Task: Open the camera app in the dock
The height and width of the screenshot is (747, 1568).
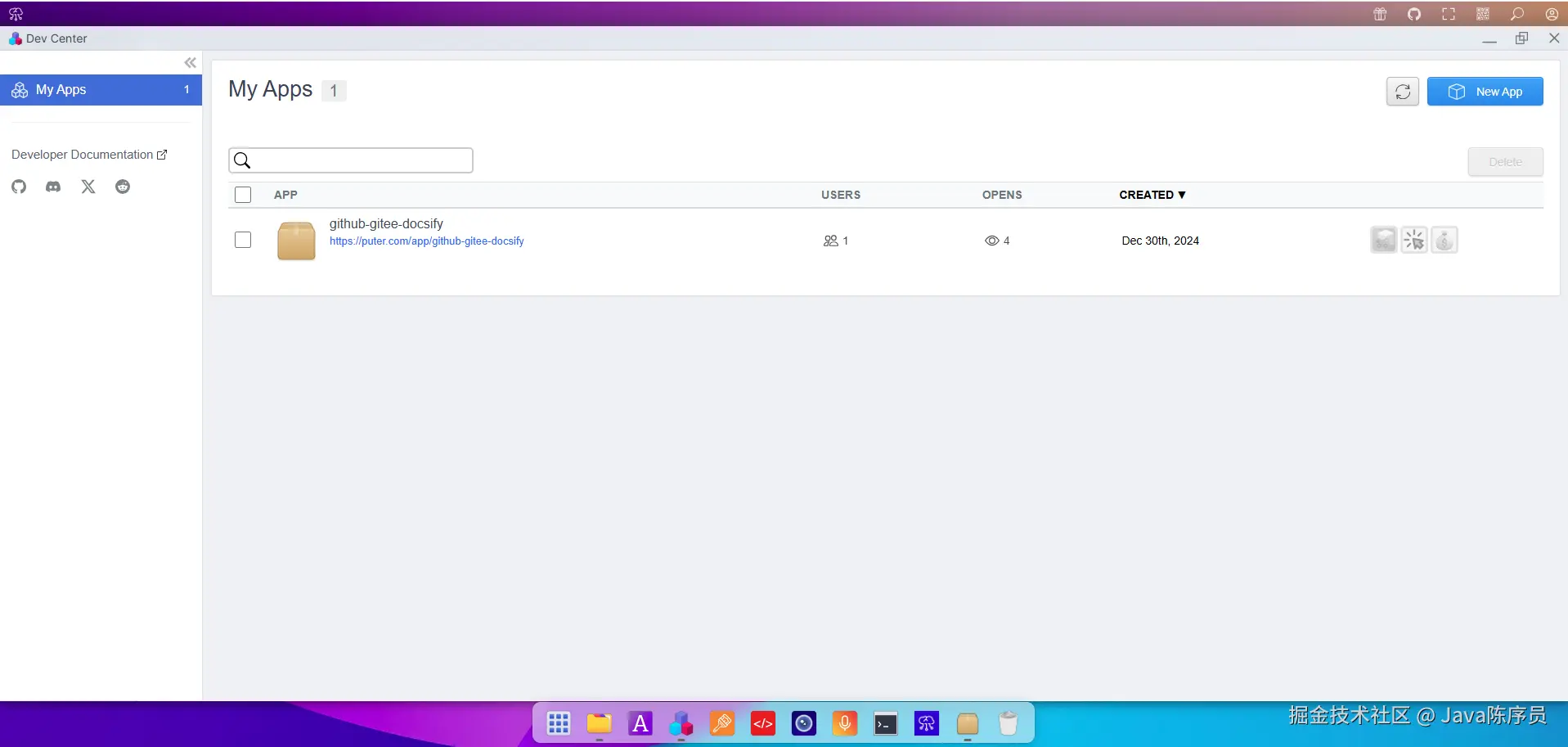Action: click(804, 723)
